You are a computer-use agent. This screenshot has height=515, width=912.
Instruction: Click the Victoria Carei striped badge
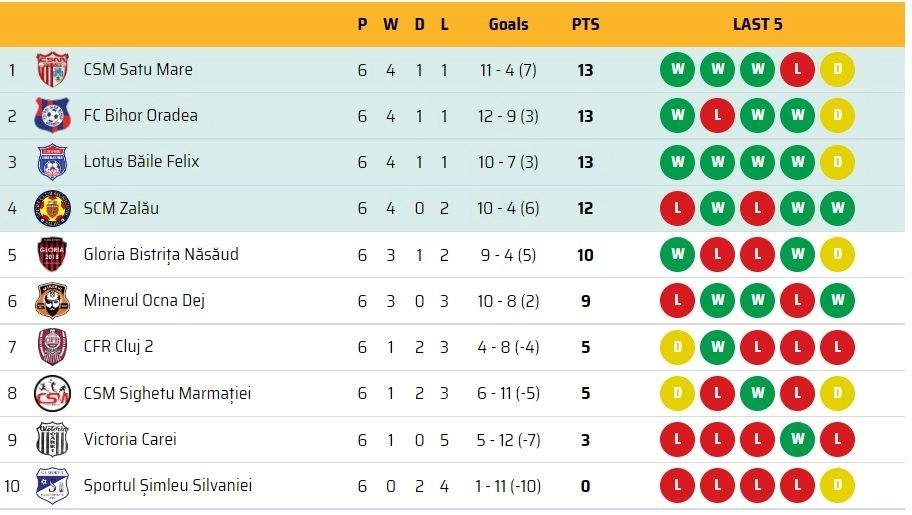(52, 439)
